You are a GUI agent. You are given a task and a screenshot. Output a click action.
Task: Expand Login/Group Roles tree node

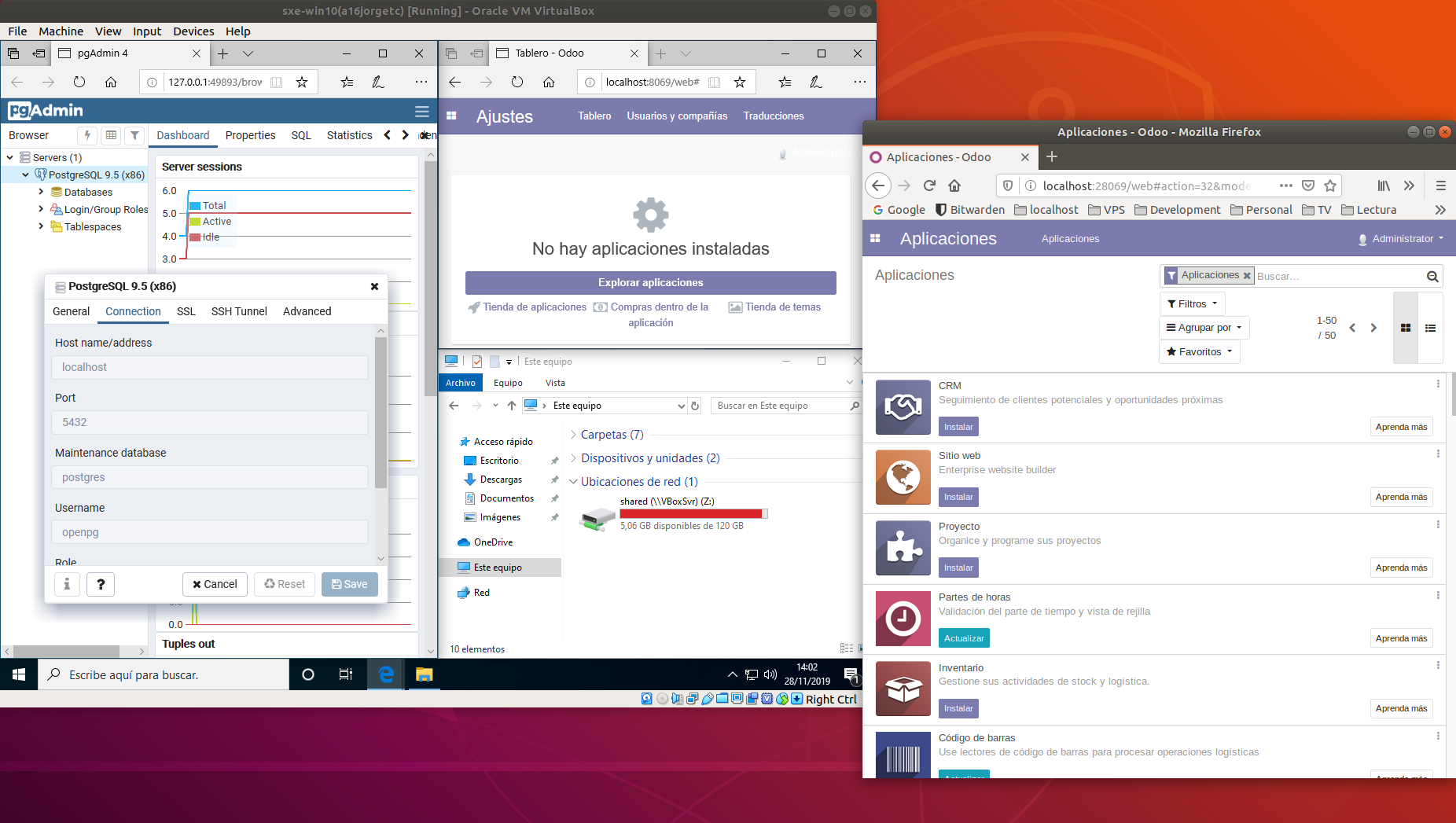click(x=41, y=209)
